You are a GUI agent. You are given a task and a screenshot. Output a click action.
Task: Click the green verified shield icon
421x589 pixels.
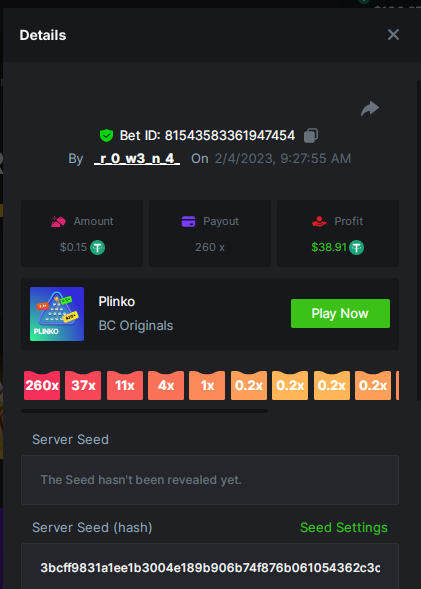[x=106, y=135]
